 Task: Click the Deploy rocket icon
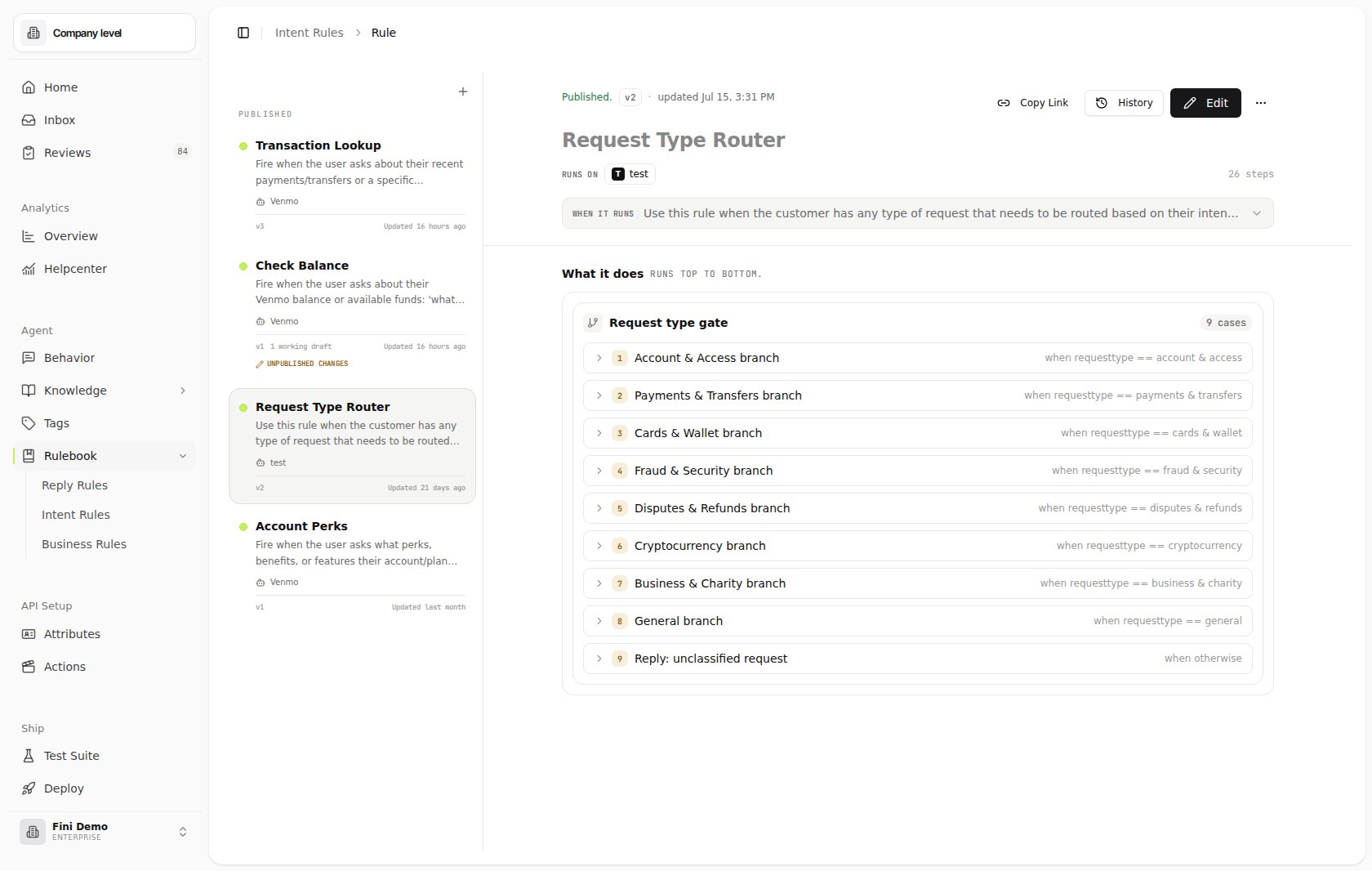[29, 788]
